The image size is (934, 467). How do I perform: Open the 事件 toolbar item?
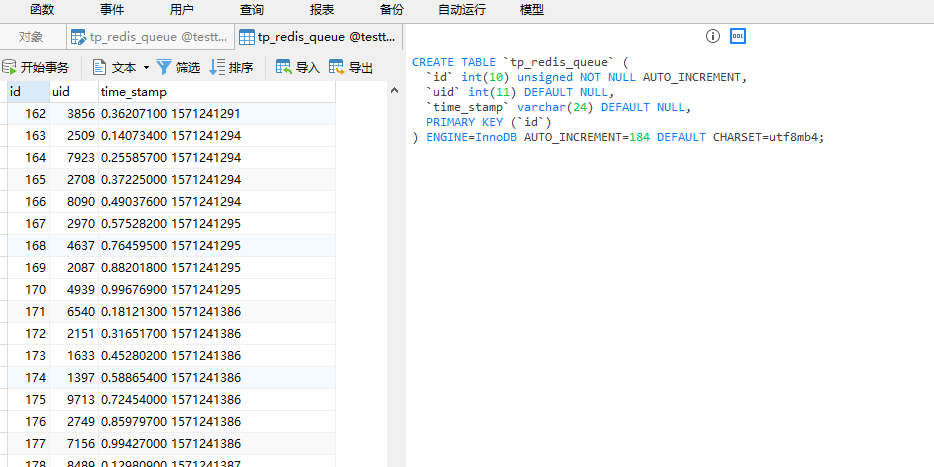click(111, 10)
